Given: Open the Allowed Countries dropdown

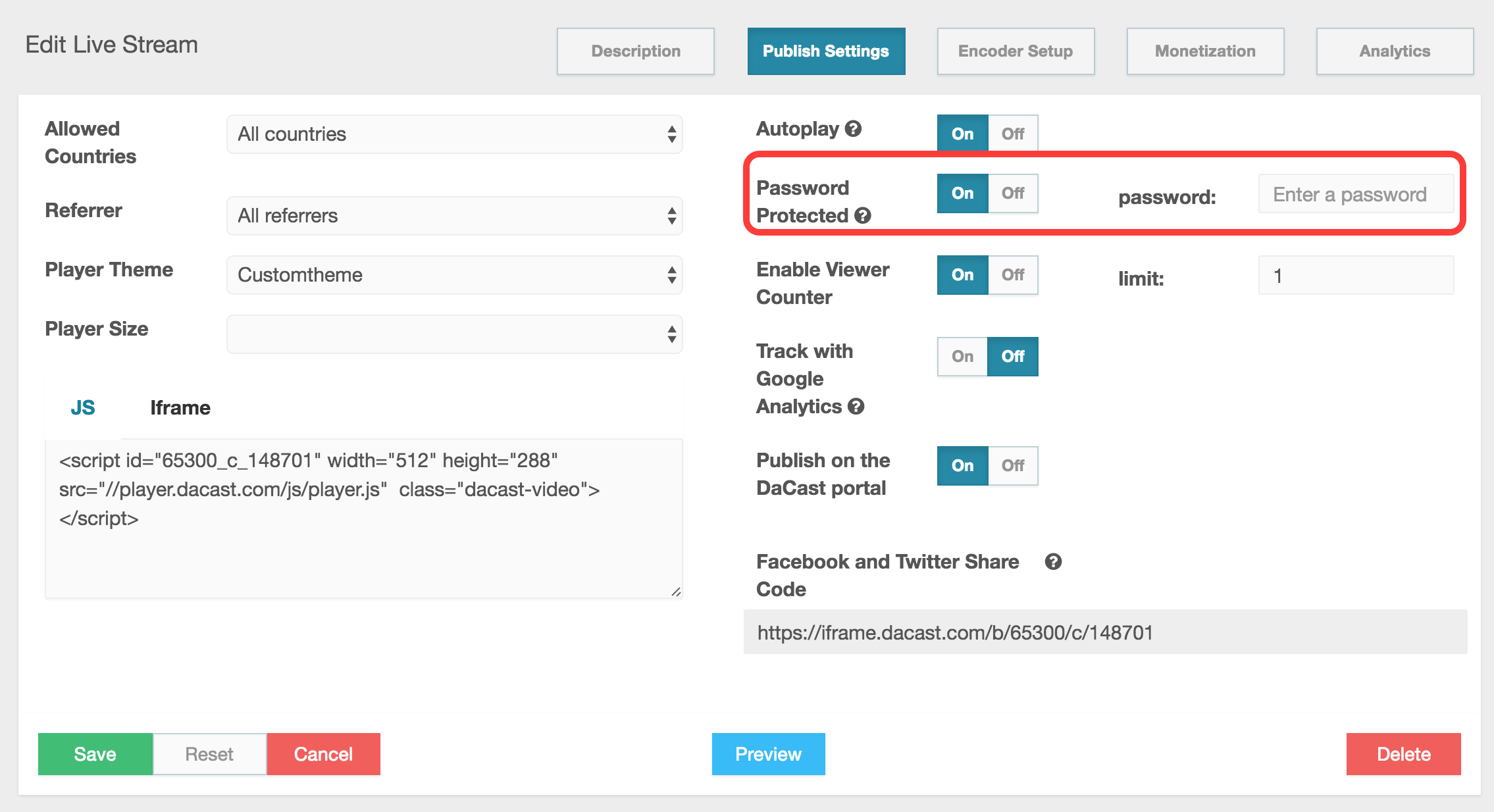Looking at the screenshot, I should point(455,134).
